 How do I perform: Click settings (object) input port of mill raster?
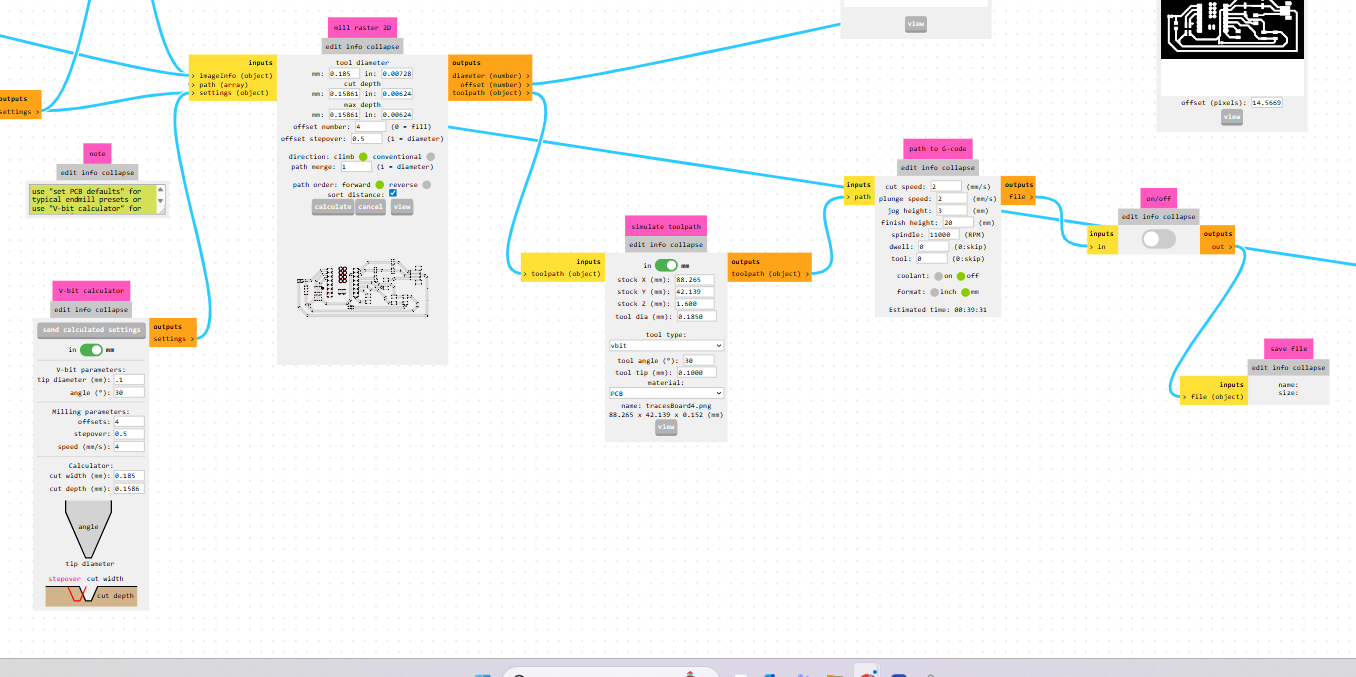tap(232, 93)
